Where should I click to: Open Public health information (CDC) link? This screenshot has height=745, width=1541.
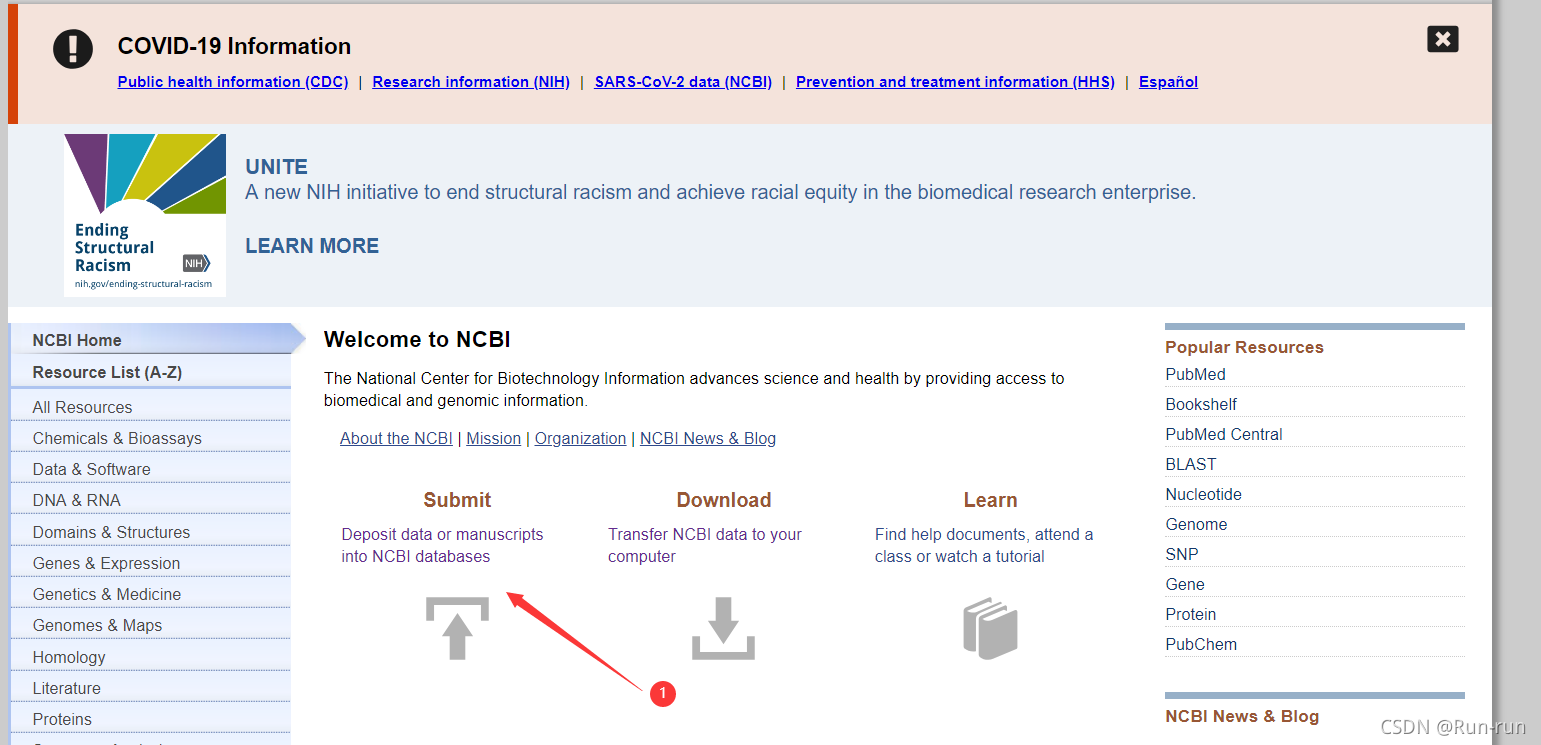click(x=233, y=82)
